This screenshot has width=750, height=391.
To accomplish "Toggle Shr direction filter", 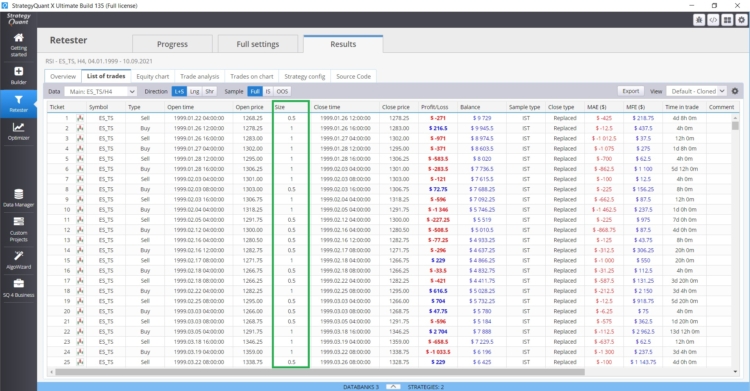I will click(210, 91).
